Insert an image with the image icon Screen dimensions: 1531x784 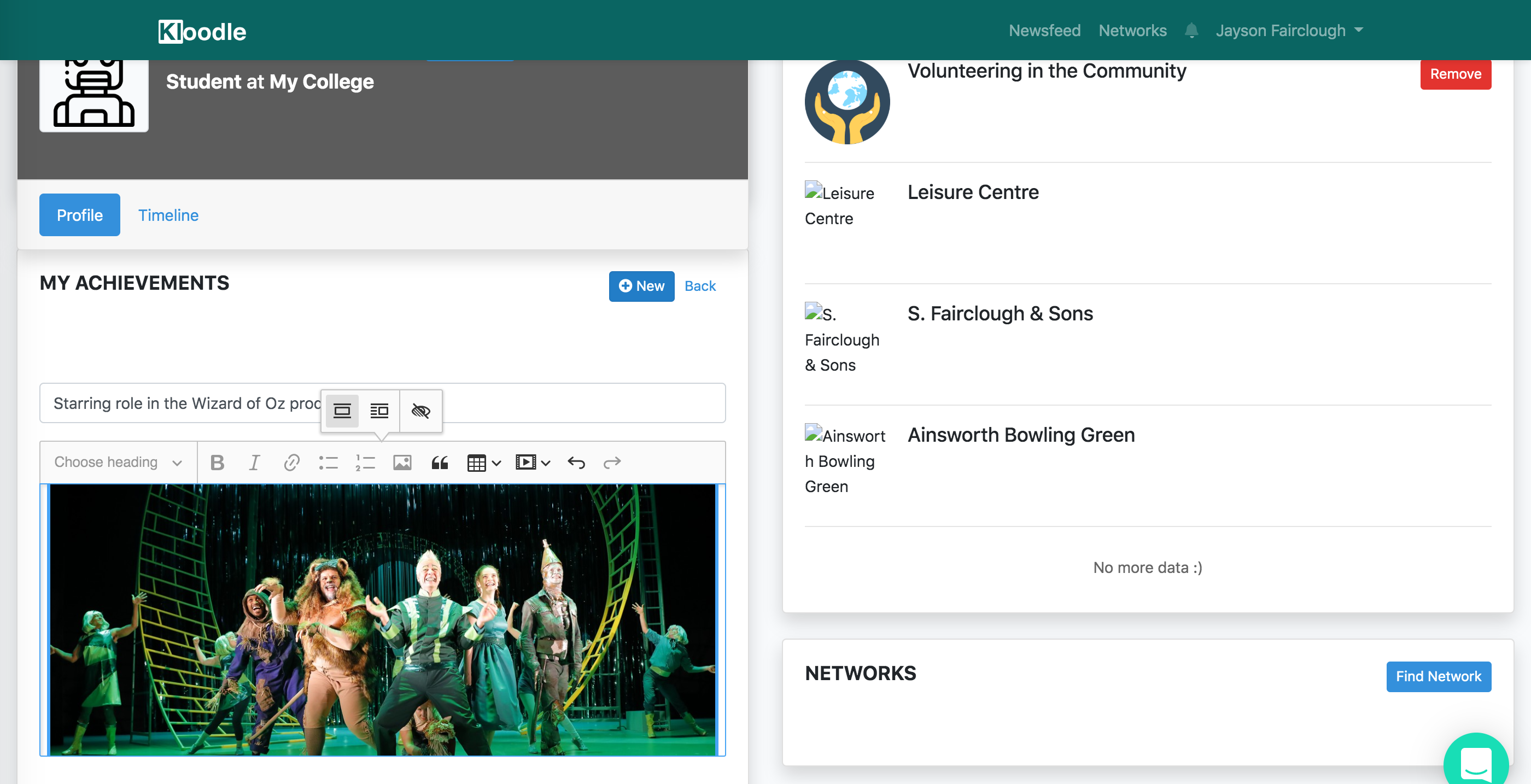(x=402, y=463)
